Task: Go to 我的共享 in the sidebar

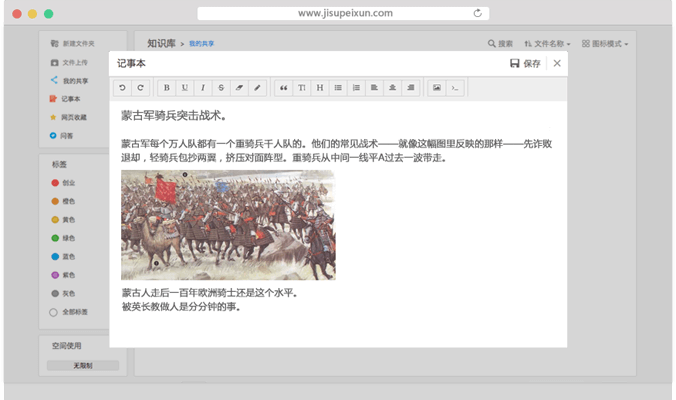Action: (69, 81)
